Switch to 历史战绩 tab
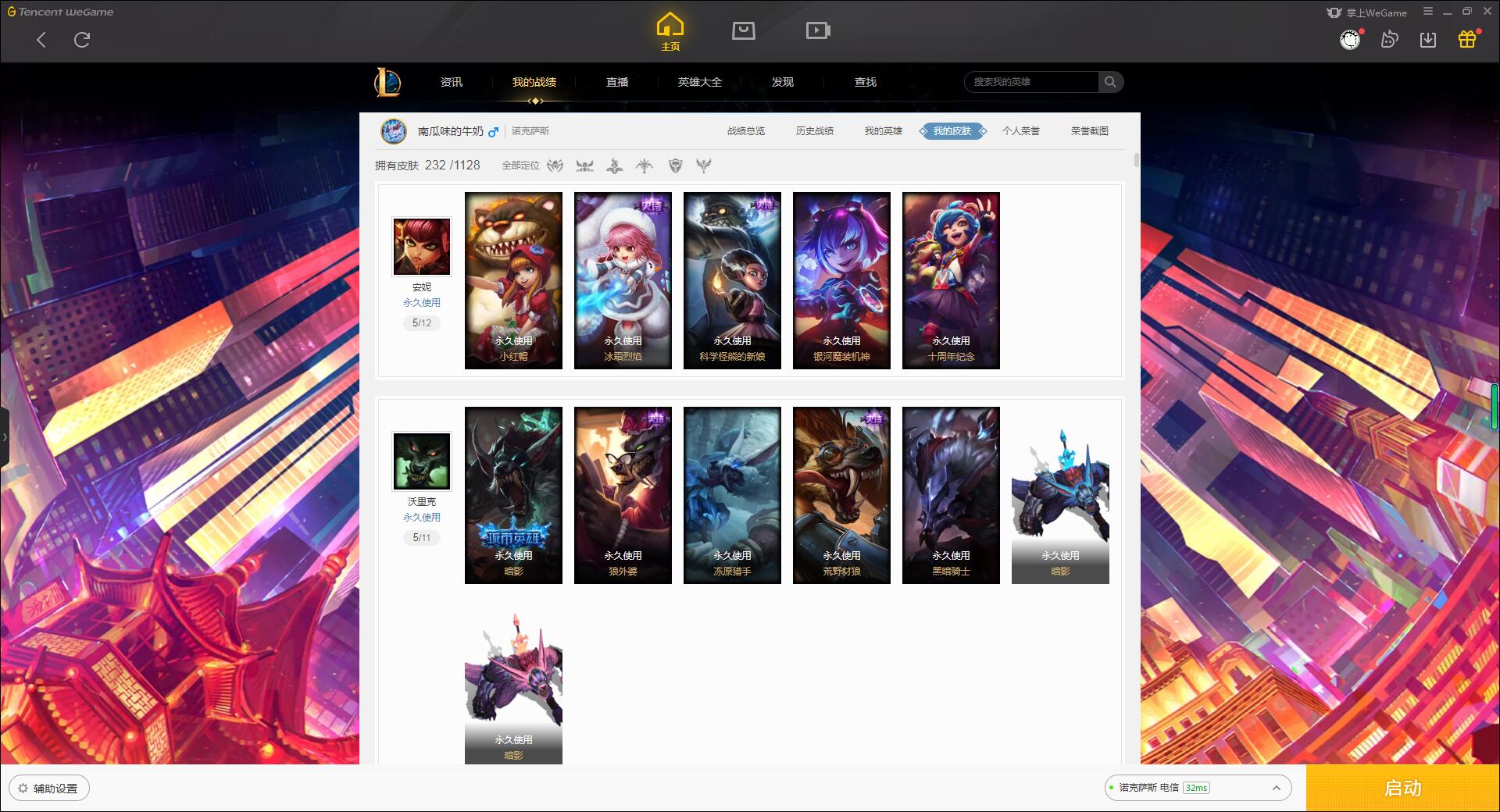This screenshot has width=1500, height=812. [x=815, y=131]
